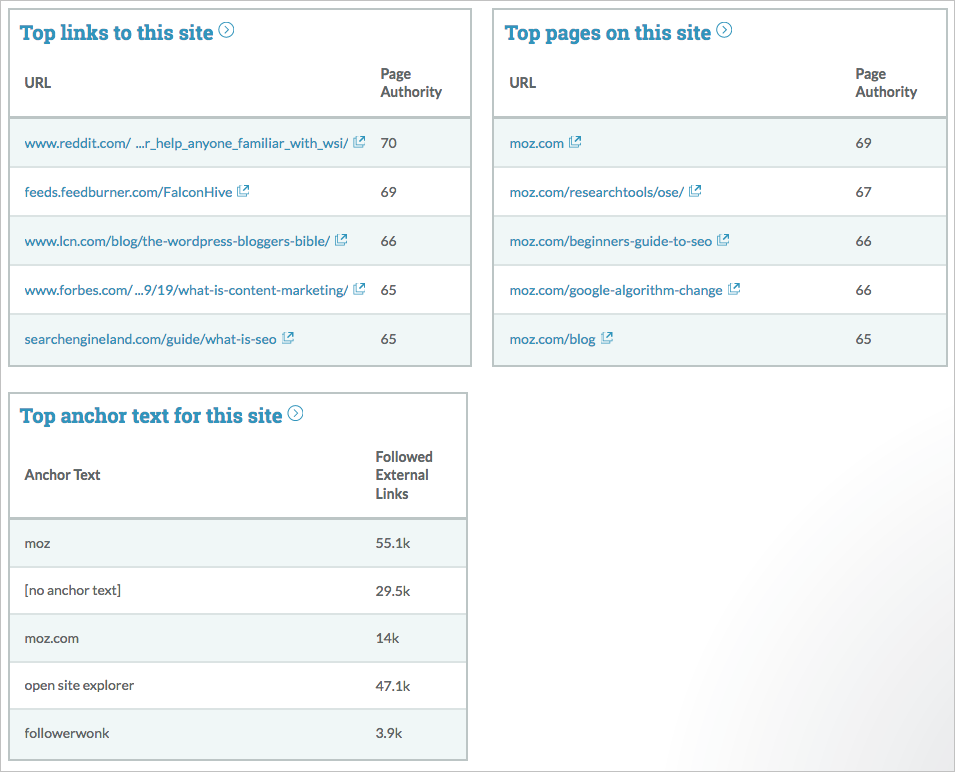This screenshot has width=955, height=772.
Task: Click the 55.1k followed links value
Action: pos(393,543)
